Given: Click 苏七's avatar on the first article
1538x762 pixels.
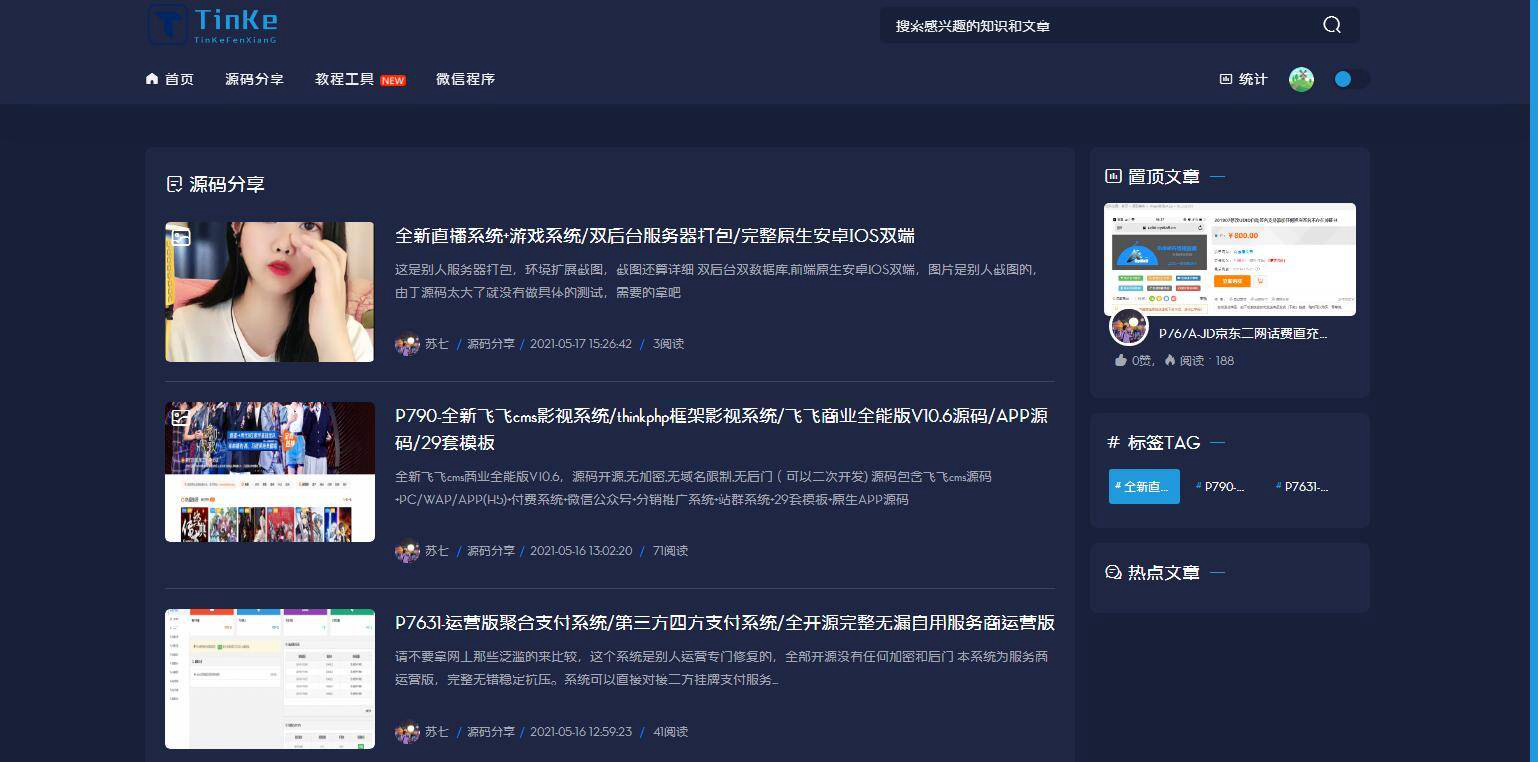Looking at the screenshot, I should [407, 343].
